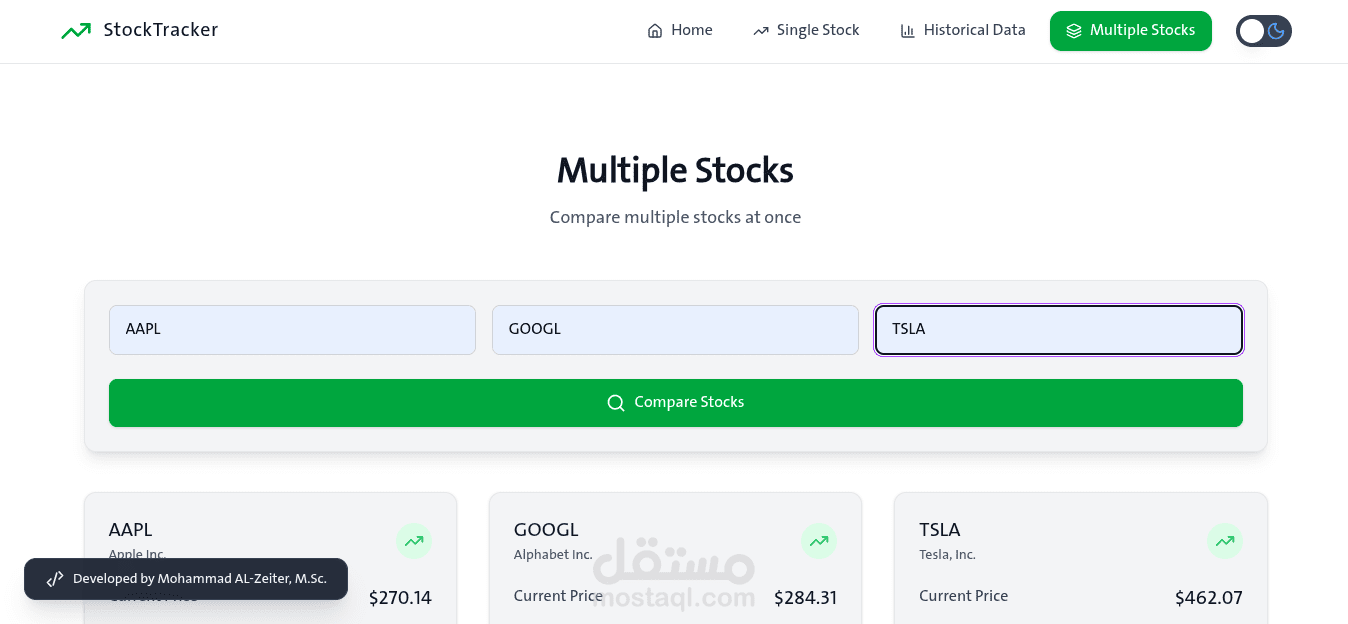The width and height of the screenshot is (1348, 624).
Task: Click the GOOGL card uptrend icon
Action: point(819,542)
